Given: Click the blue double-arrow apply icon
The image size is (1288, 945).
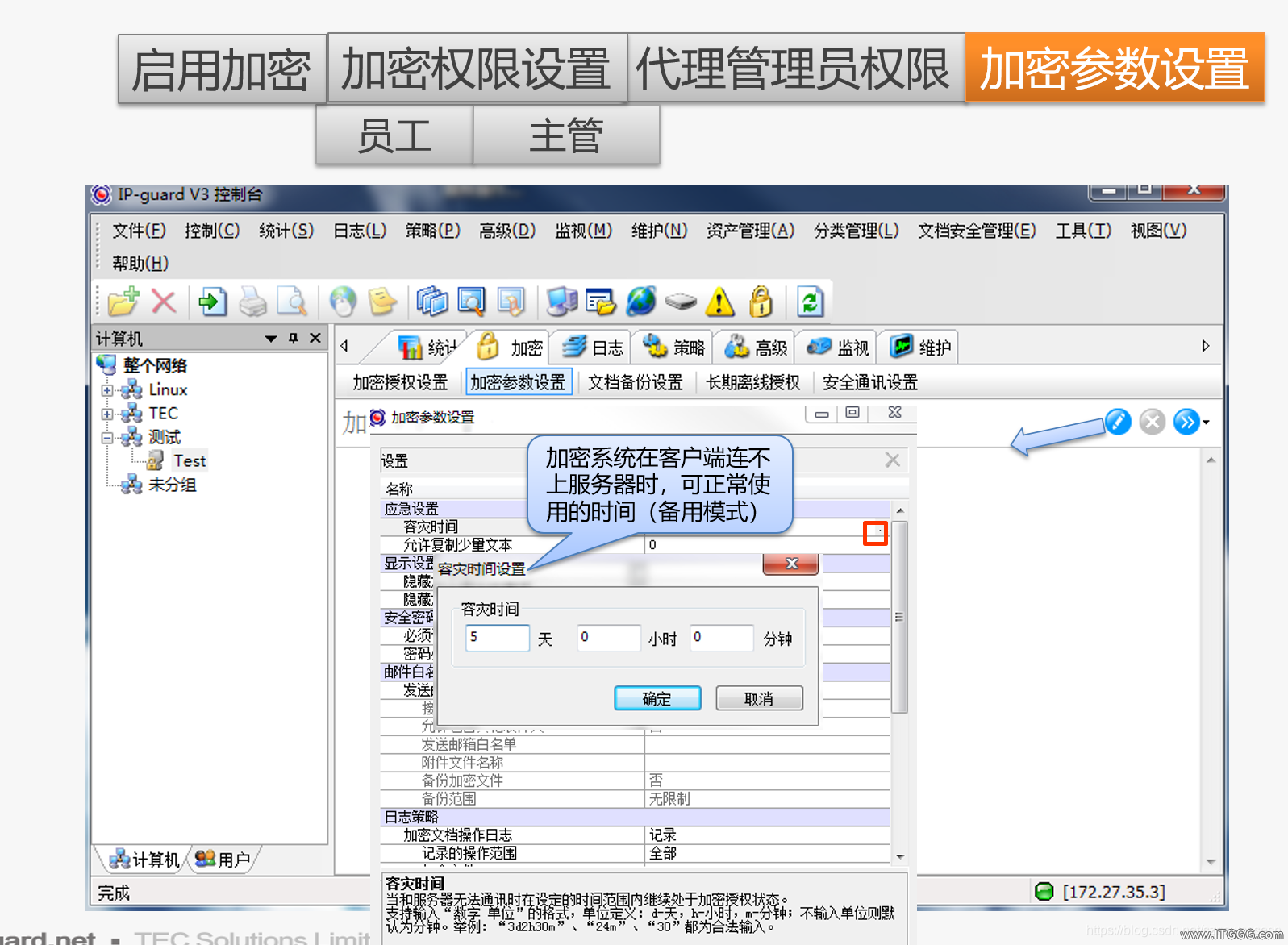Looking at the screenshot, I should 1186,421.
